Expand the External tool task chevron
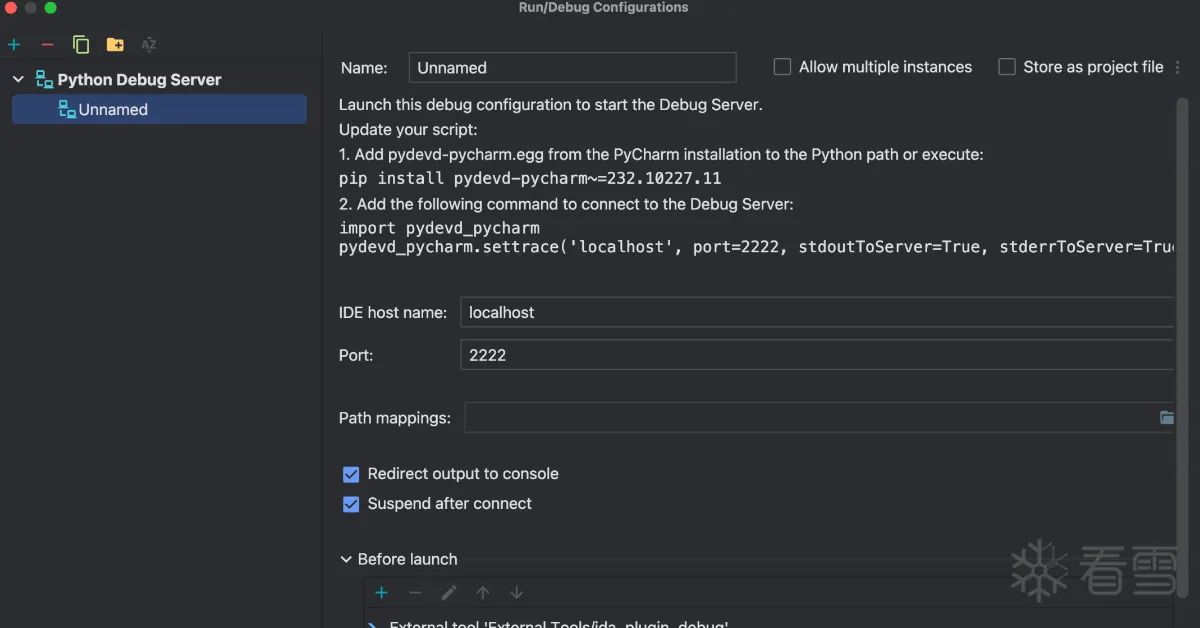 (x=371, y=625)
